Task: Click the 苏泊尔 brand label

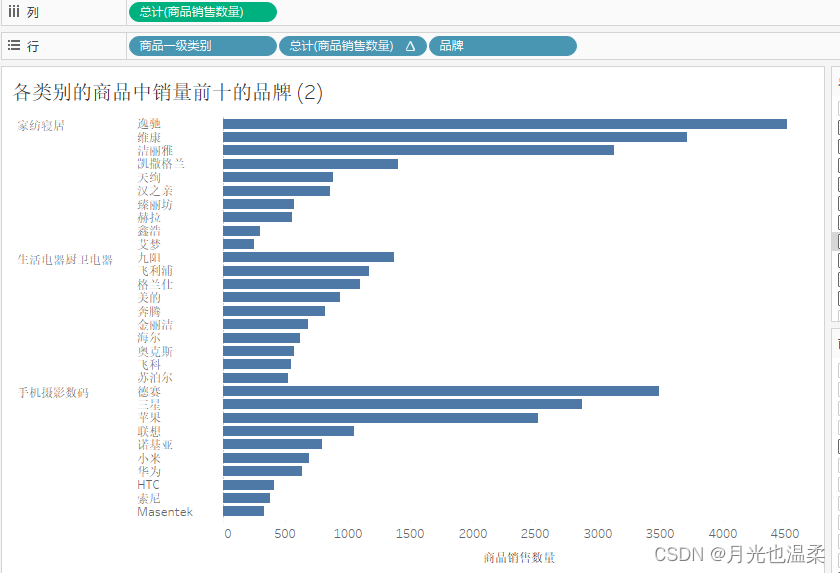Action: point(155,378)
